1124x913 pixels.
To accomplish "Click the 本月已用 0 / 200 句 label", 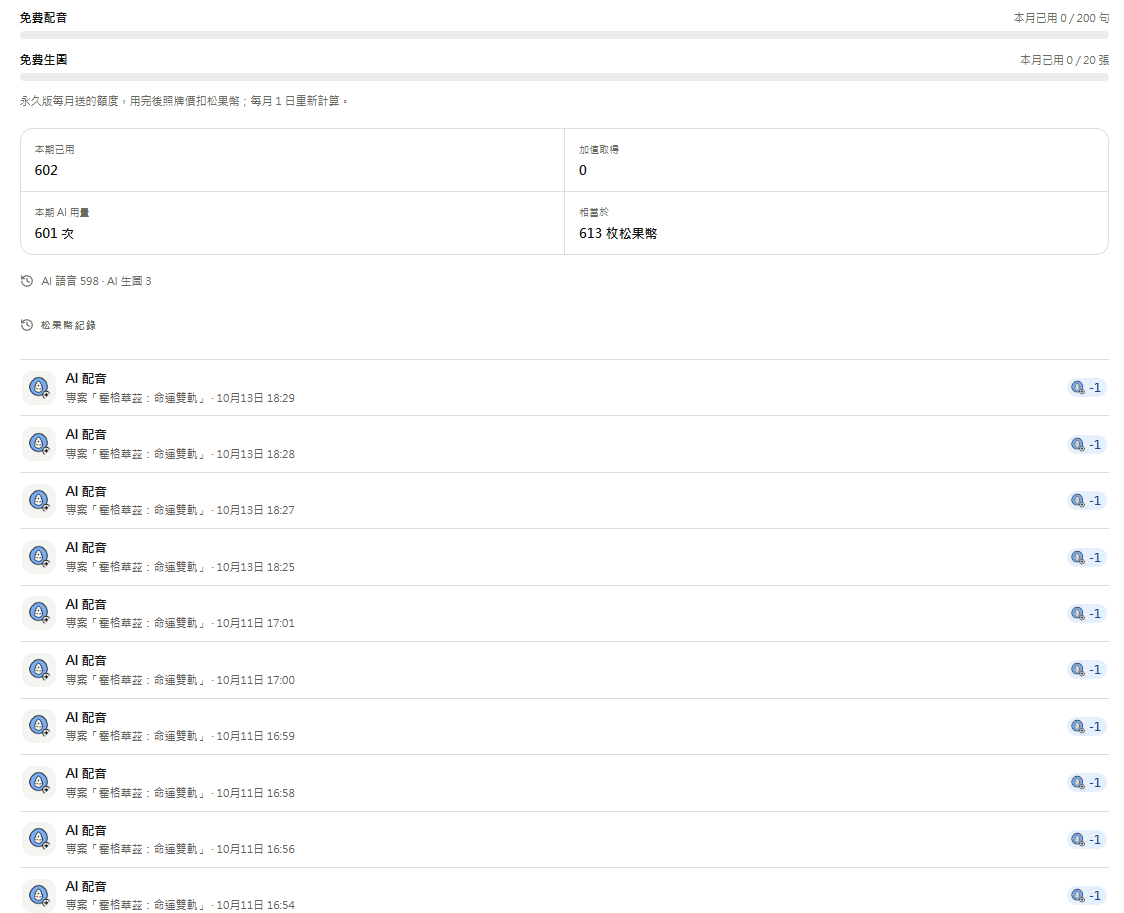I will pyautogui.click(x=1061, y=18).
